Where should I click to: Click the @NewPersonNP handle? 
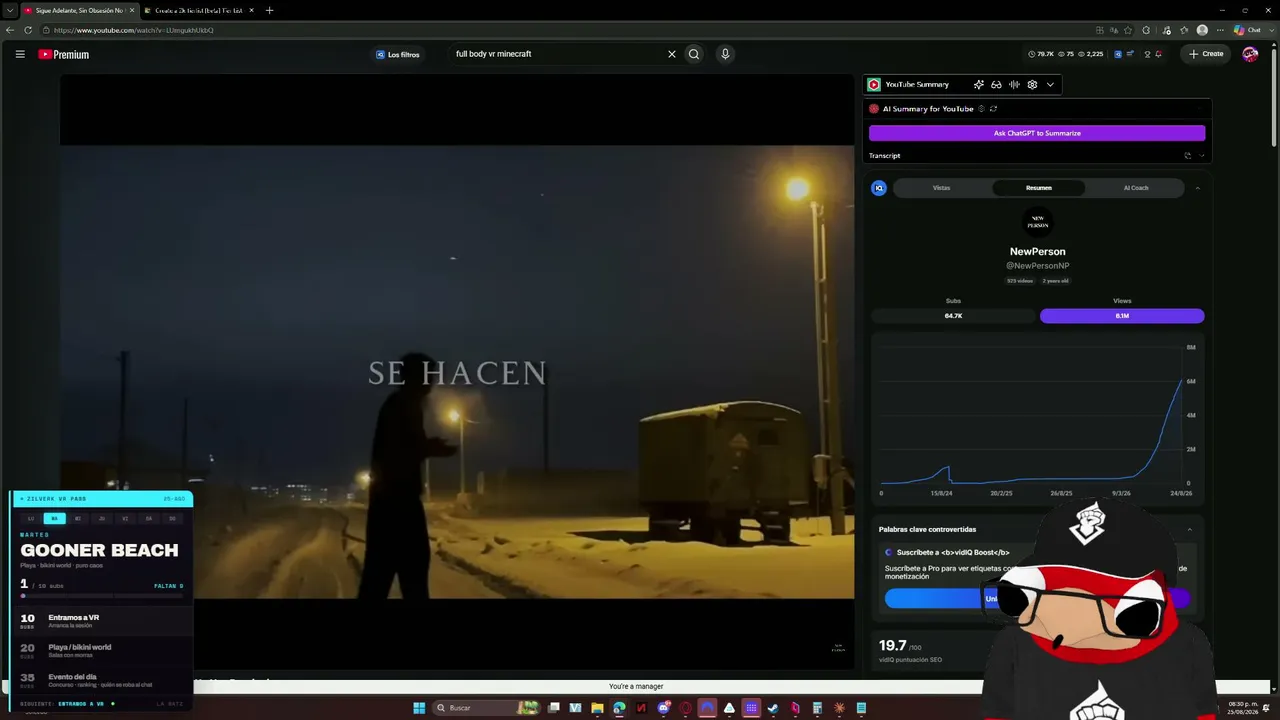(1037, 266)
